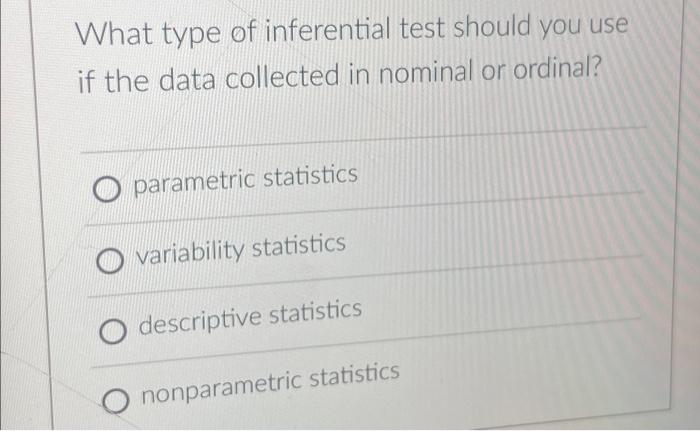
Task: Click the word "test" in the question
Action: (422, 28)
